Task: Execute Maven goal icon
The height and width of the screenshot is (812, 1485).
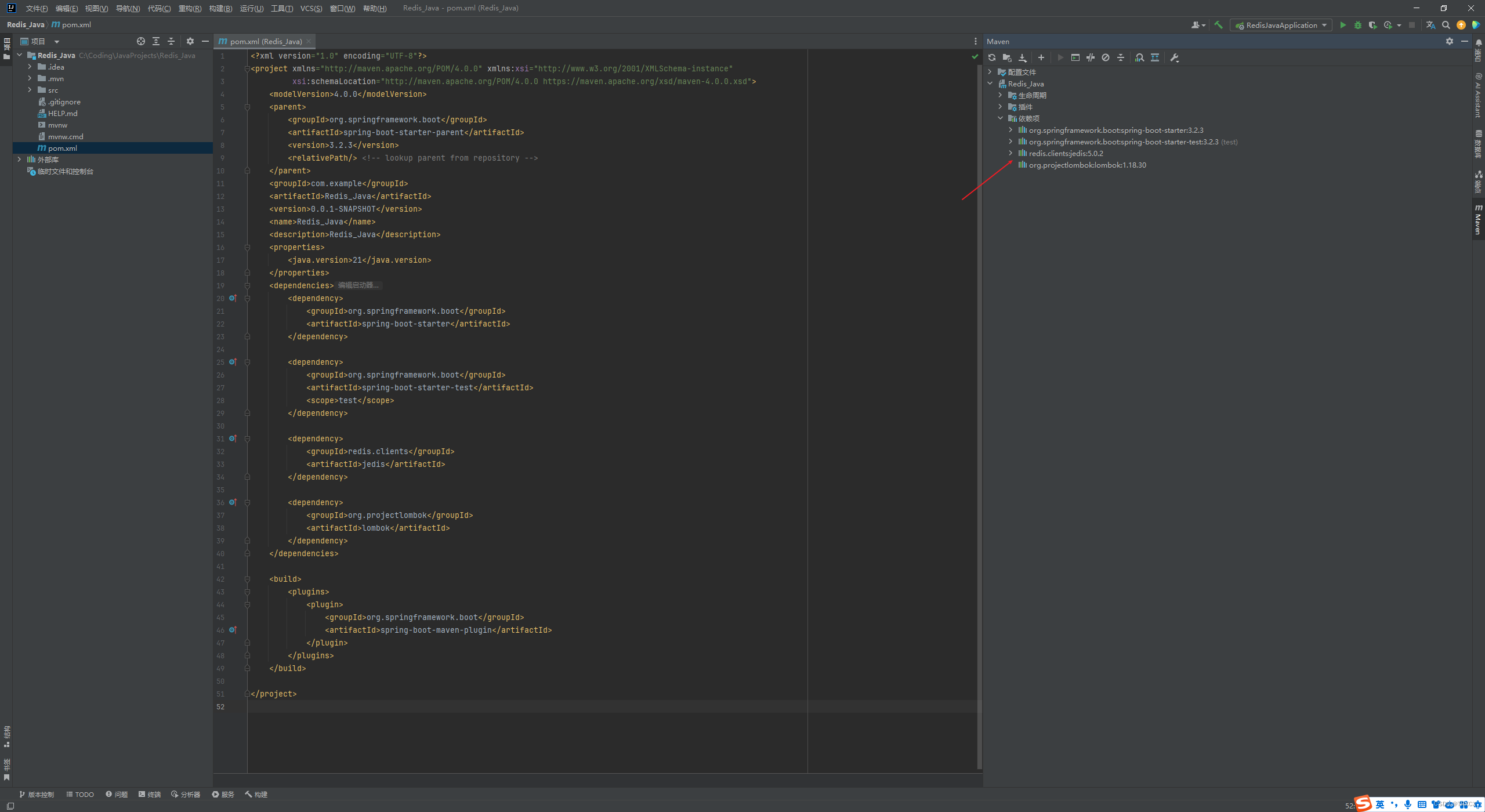Action: tap(1075, 57)
